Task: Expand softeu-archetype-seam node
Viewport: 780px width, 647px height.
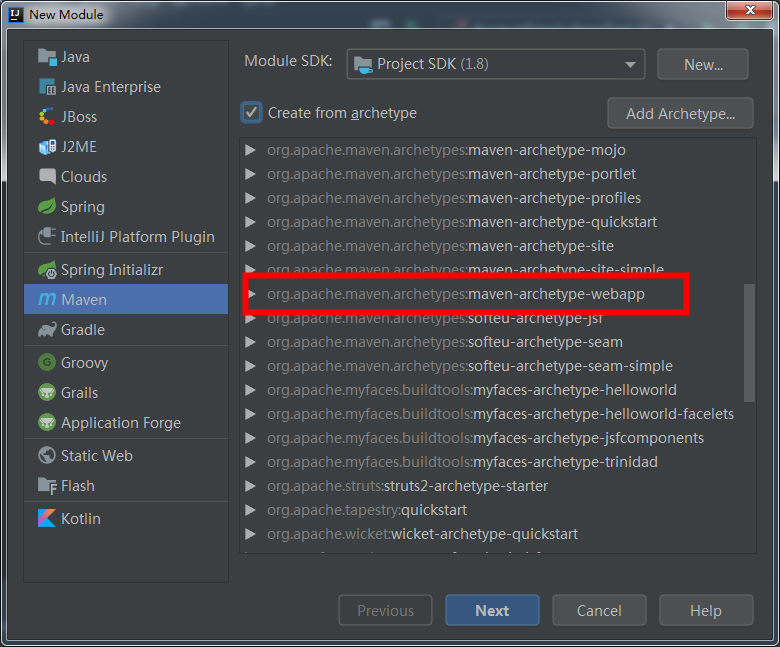Action: 251,342
